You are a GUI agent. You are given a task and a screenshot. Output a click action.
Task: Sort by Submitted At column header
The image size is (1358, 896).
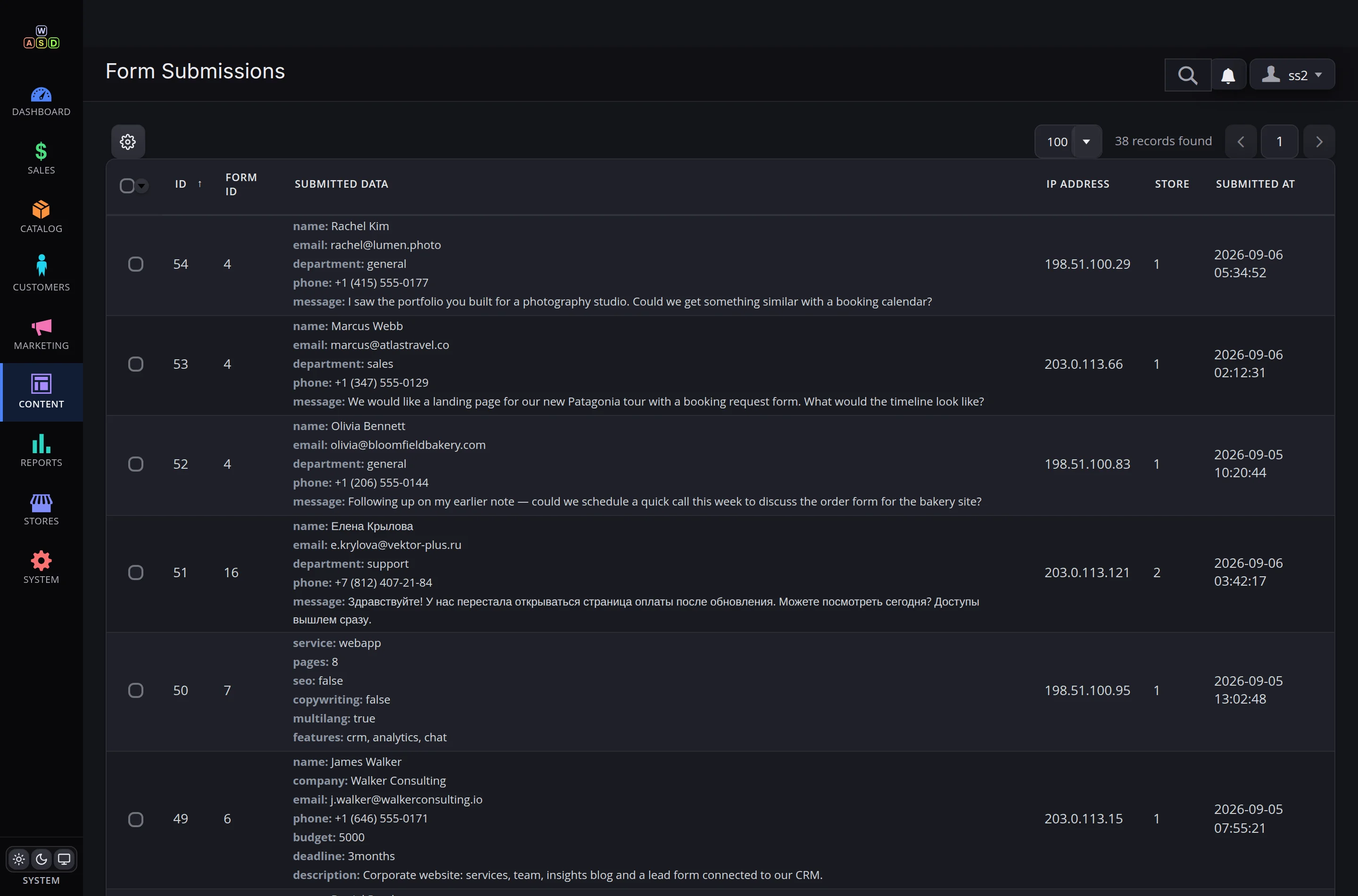1255,184
